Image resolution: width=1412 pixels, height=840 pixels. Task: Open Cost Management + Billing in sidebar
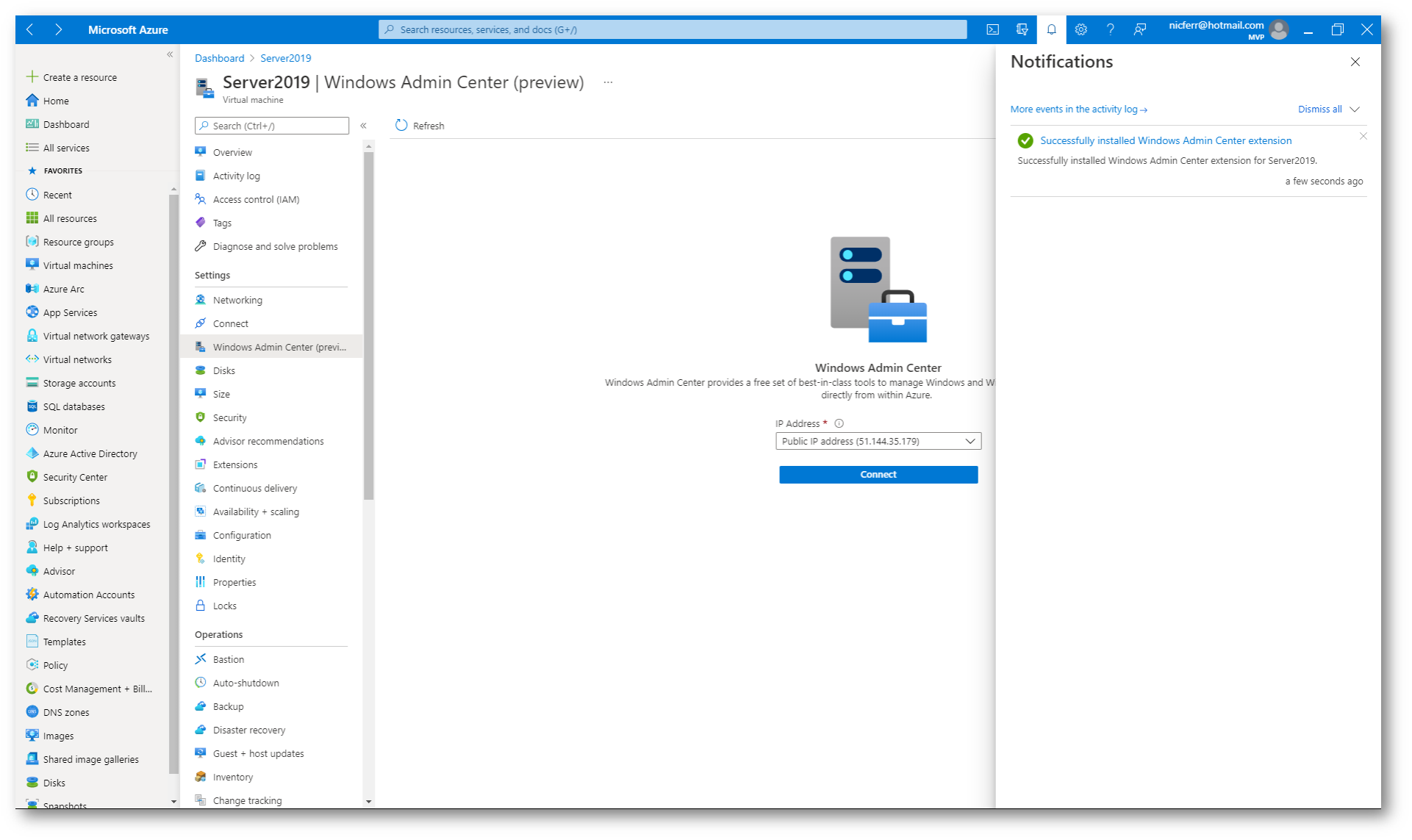pos(97,689)
